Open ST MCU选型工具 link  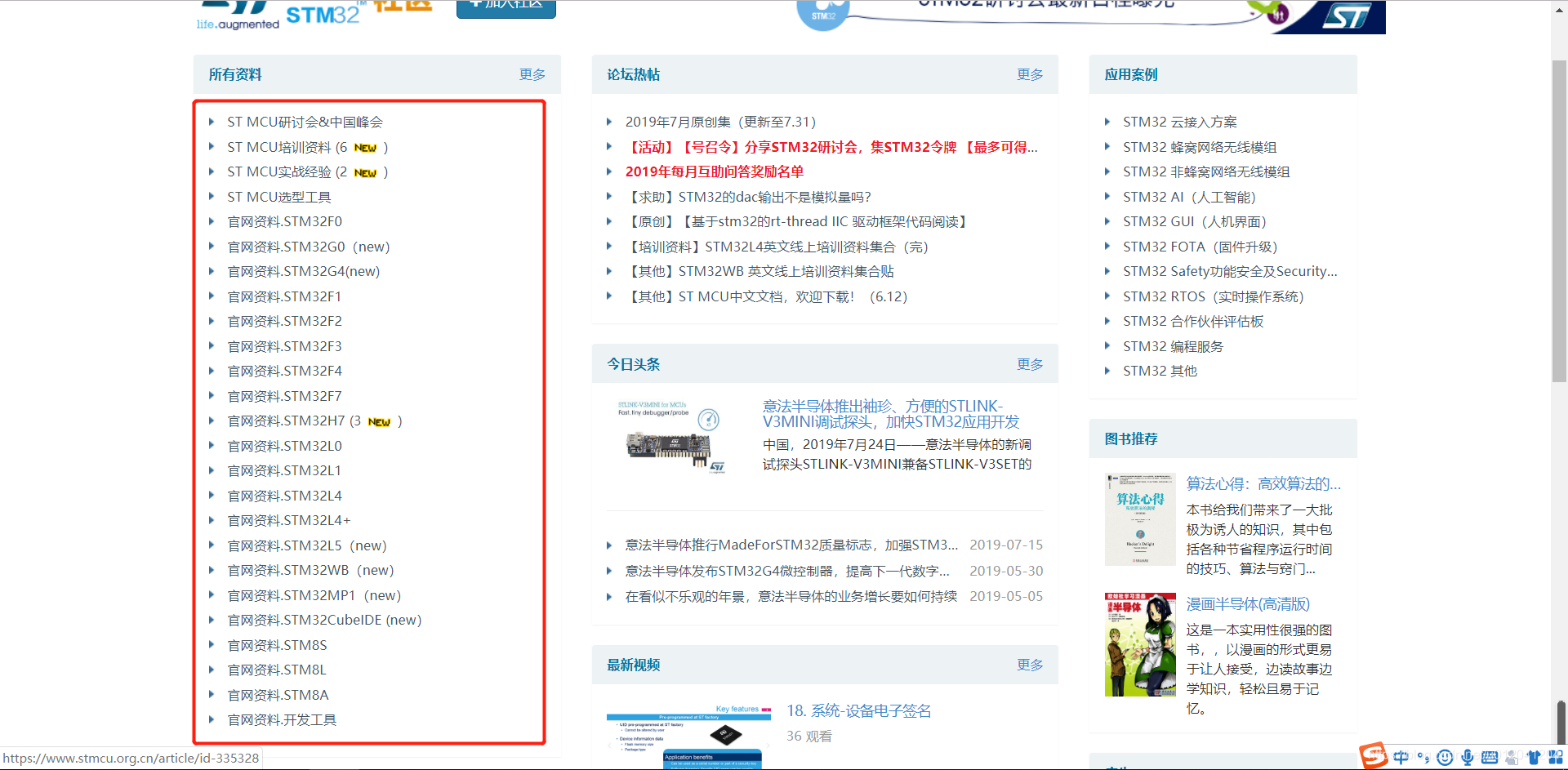[278, 197]
